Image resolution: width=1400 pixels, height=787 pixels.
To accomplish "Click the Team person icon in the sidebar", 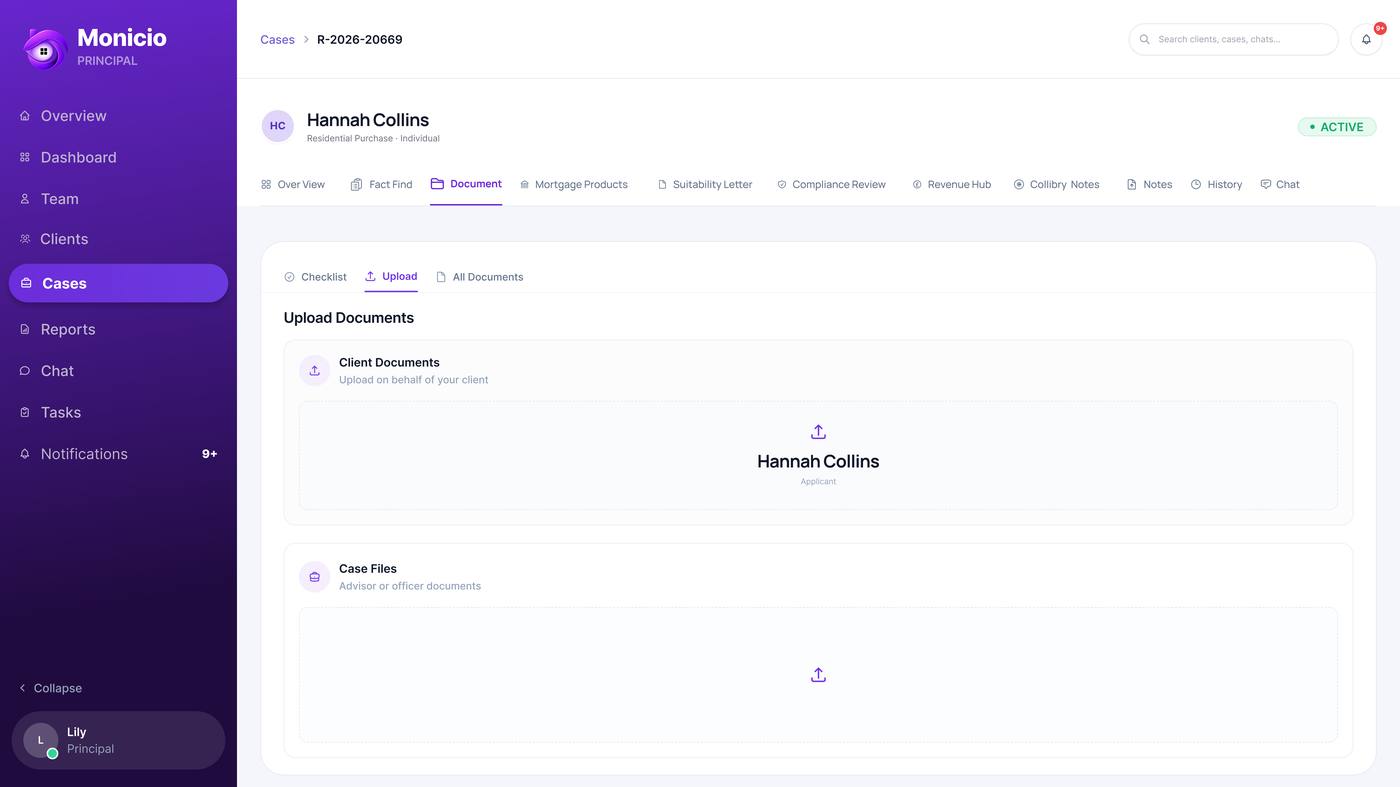I will (25, 199).
